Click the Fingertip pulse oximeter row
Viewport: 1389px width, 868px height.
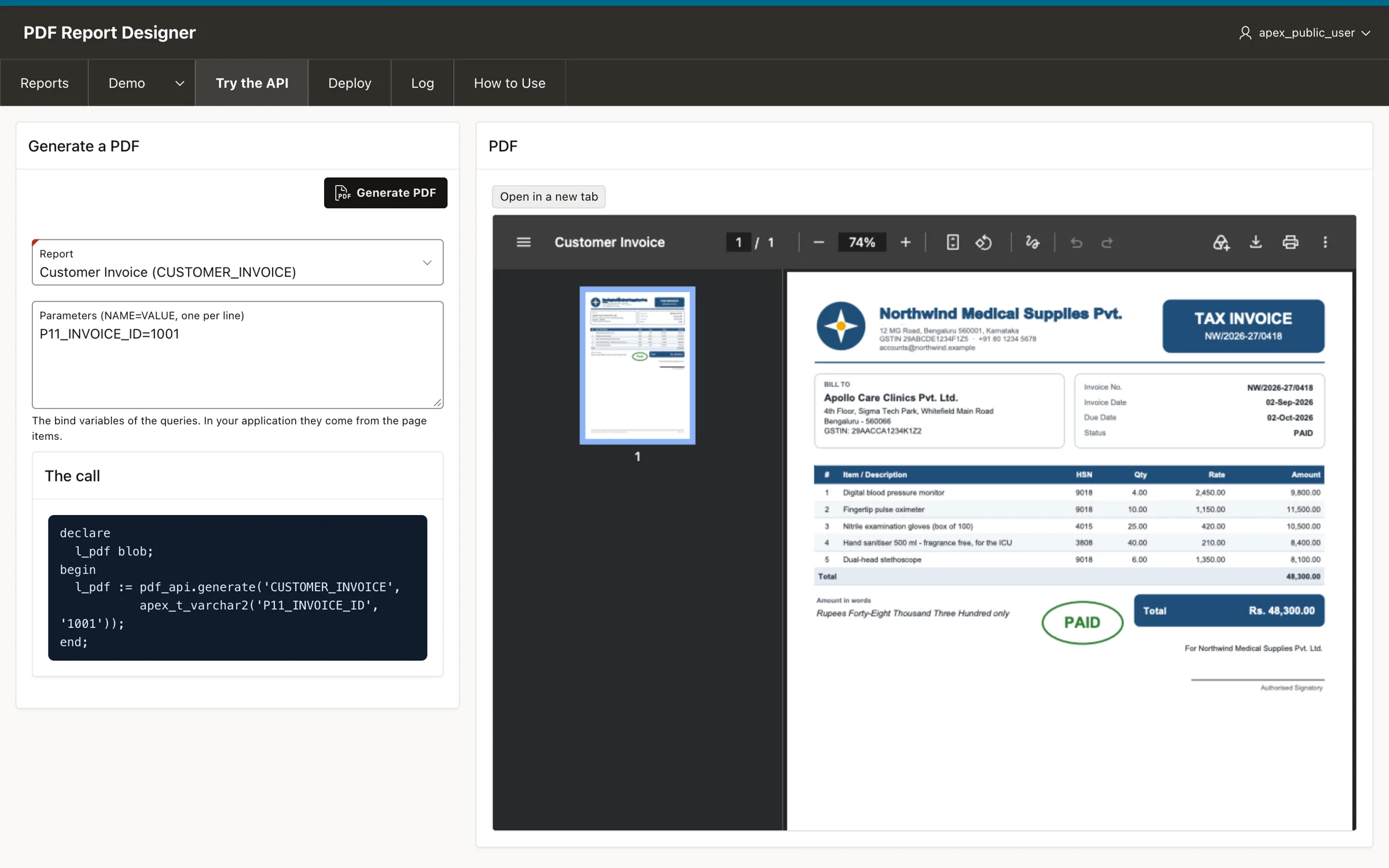pyautogui.click(x=1069, y=509)
